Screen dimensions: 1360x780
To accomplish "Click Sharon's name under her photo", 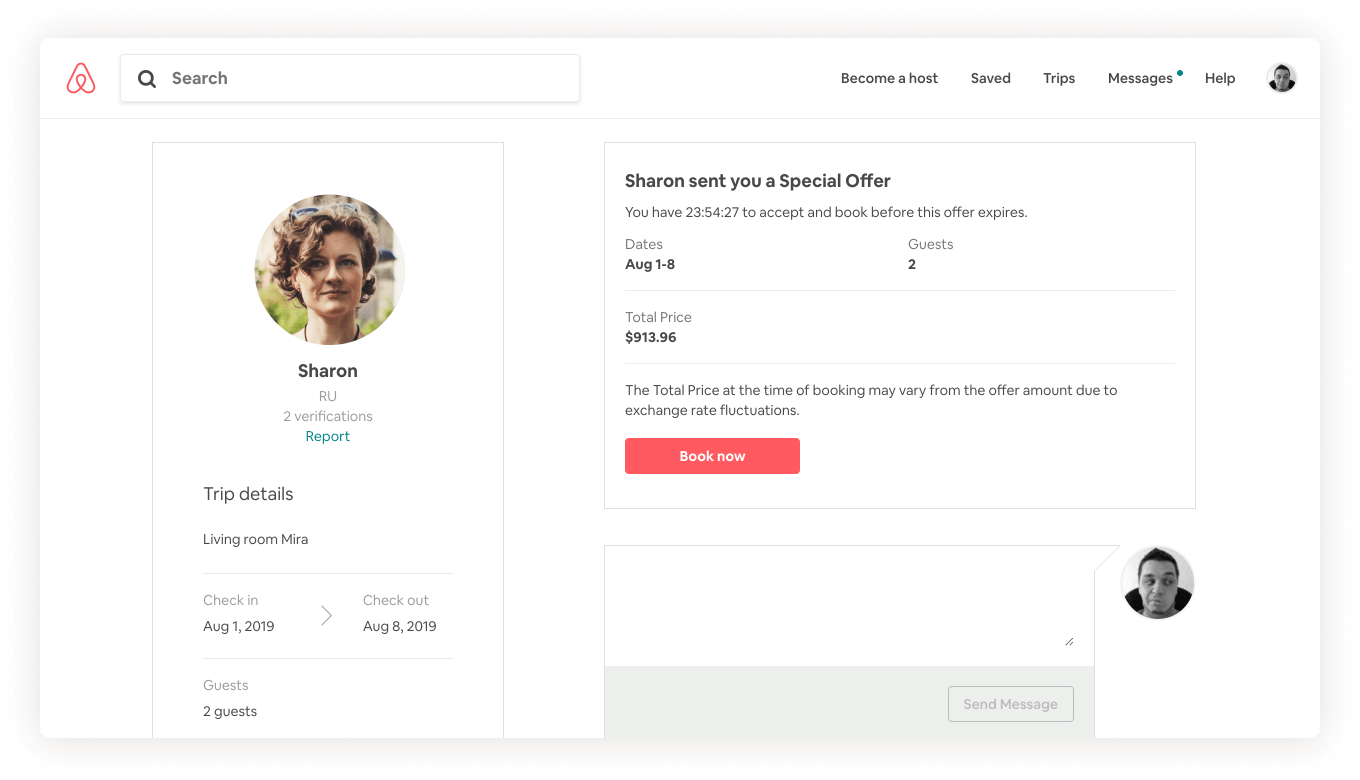I will click(328, 371).
